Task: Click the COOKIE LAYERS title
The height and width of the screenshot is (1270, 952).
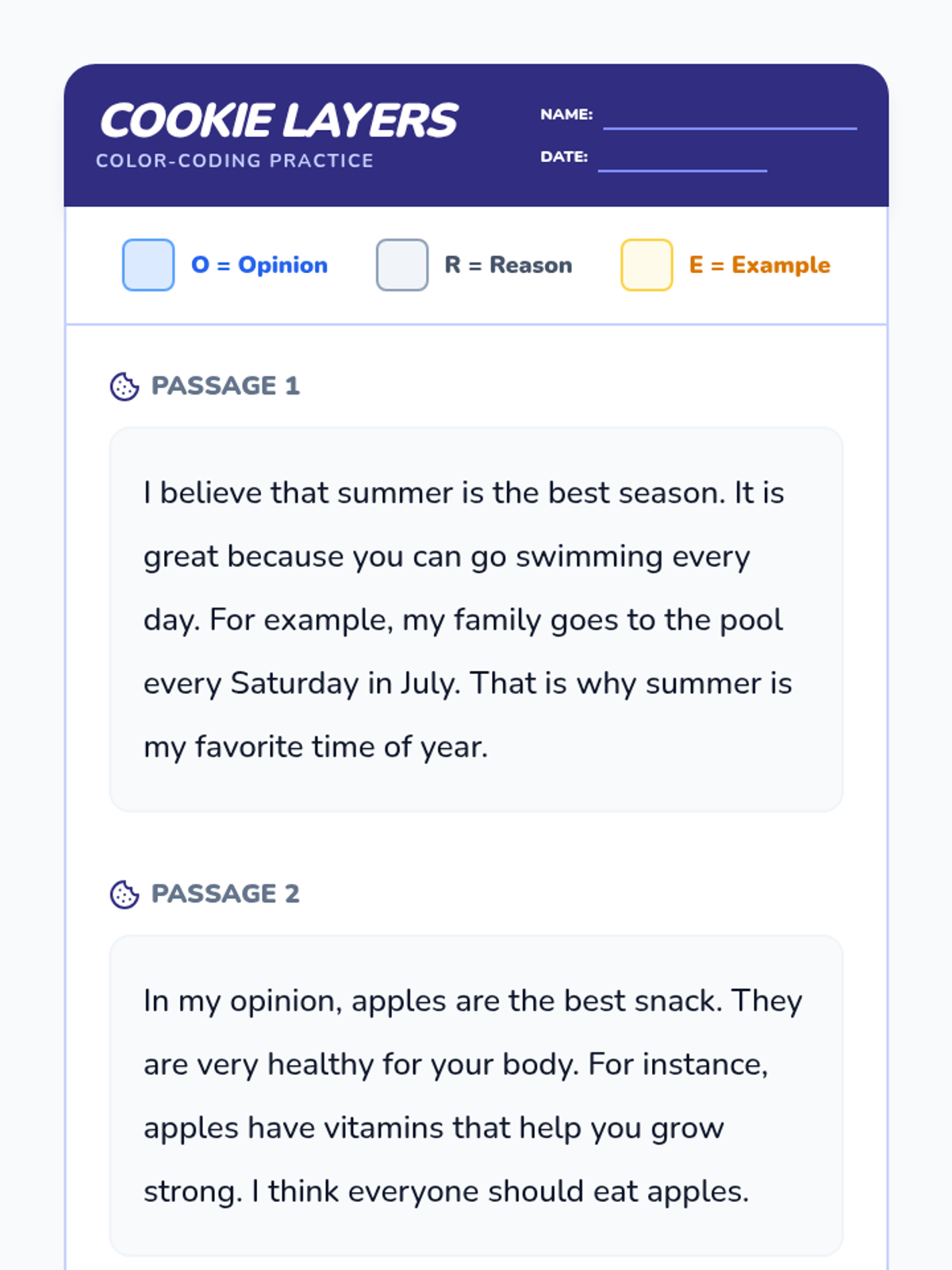Action: click(x=278, y=121)
